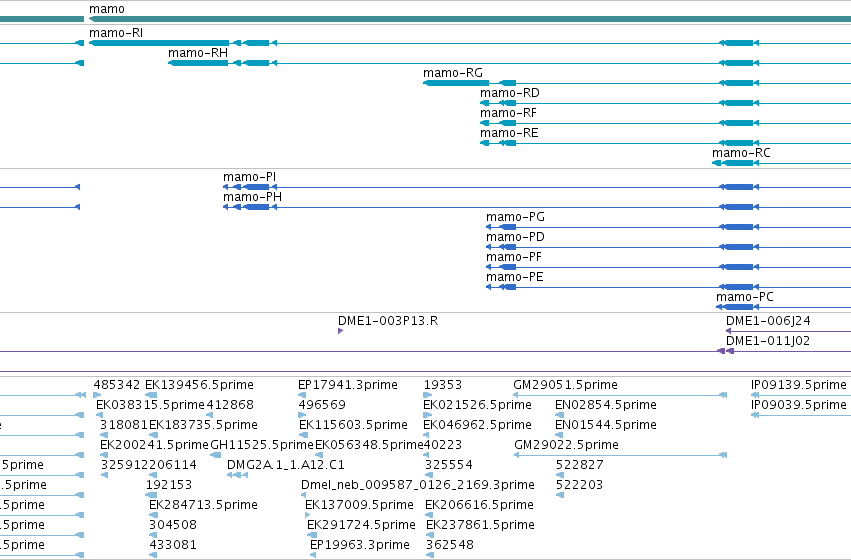Select the mamo-RD transcript label
Screen dimensions: 851x560
coord(510,93)
